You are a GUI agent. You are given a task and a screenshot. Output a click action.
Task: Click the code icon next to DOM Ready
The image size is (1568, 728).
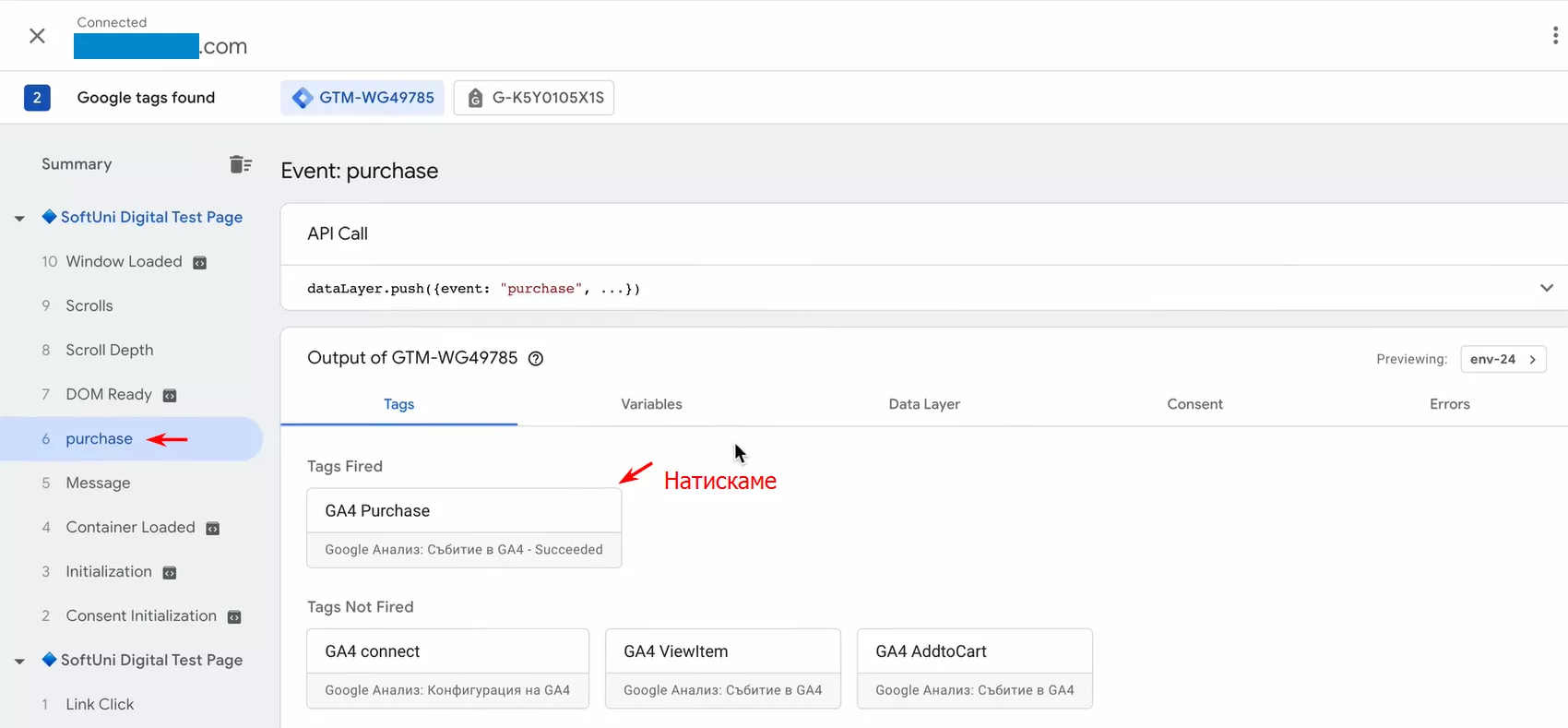pos(170,396)
